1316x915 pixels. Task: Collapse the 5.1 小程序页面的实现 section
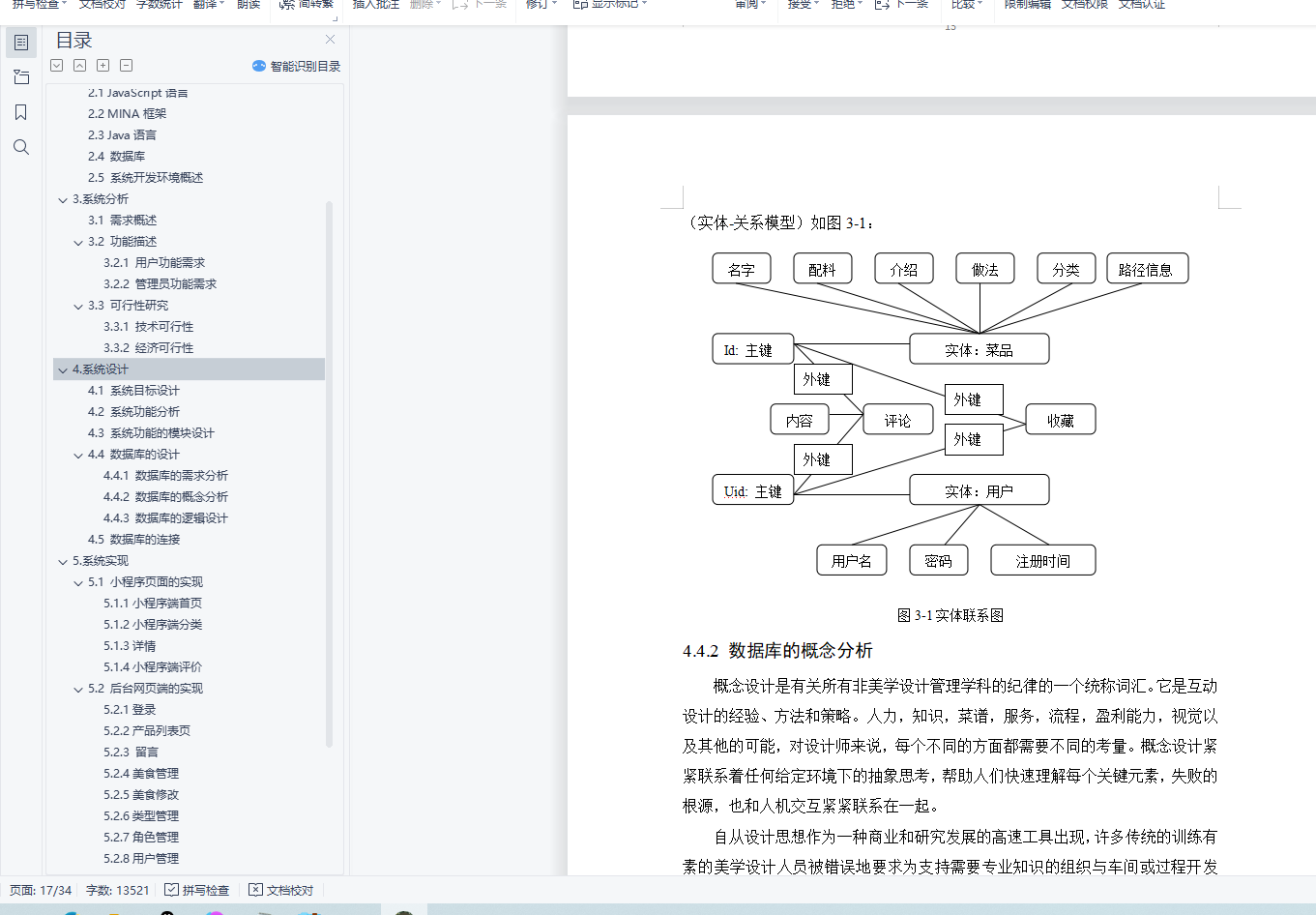(79, 583)
